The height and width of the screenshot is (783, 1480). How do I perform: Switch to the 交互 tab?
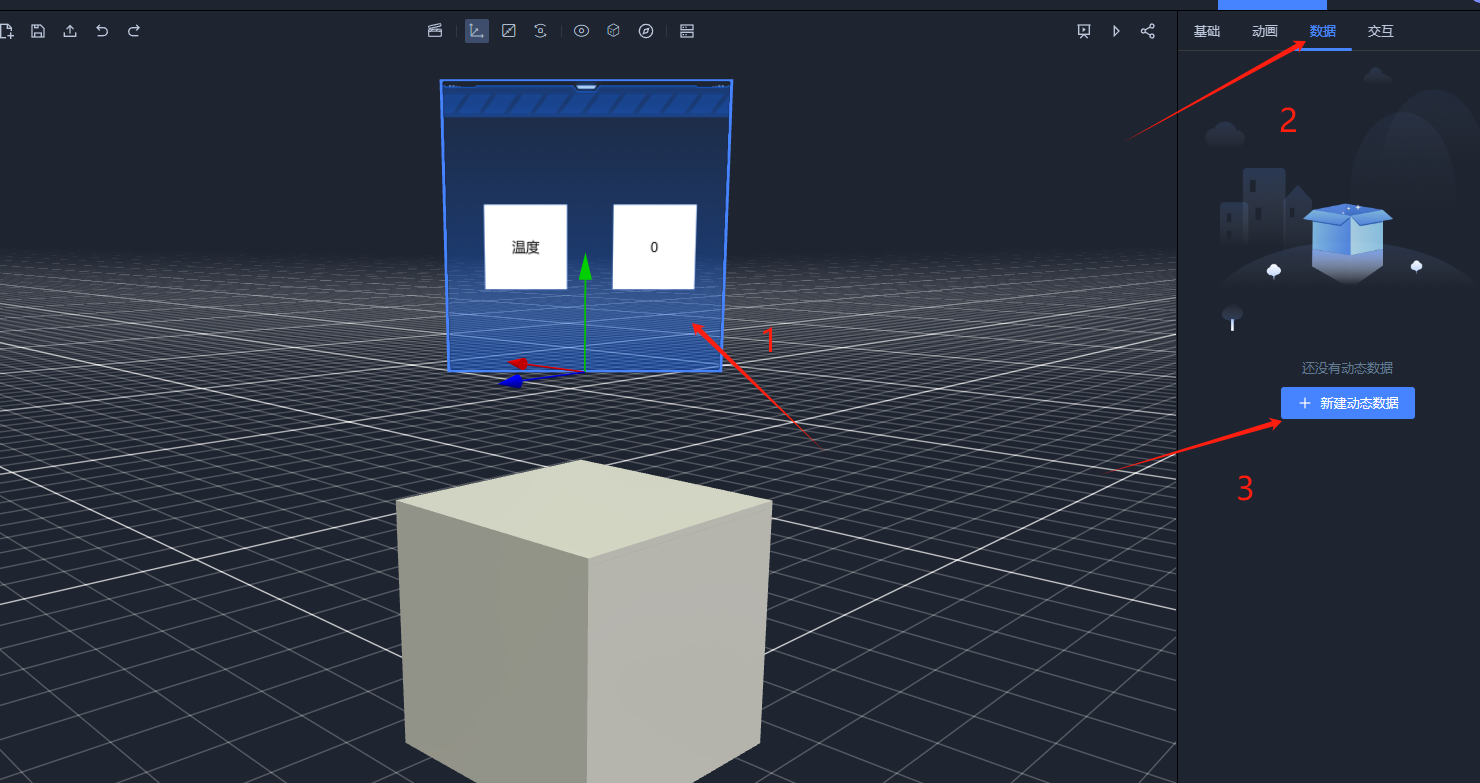point(1381,31)
